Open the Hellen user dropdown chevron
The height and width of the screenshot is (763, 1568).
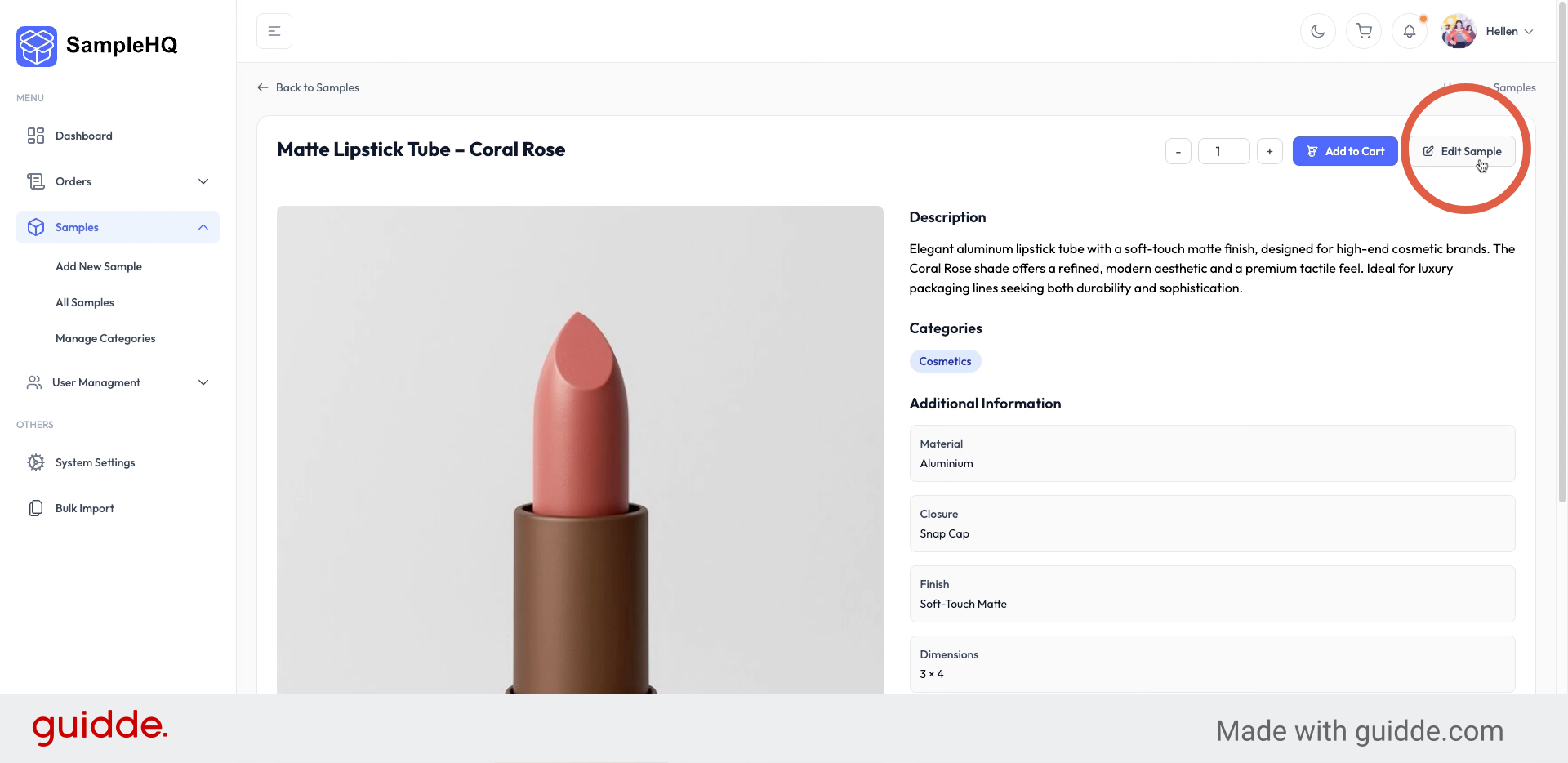(1529, 32)
